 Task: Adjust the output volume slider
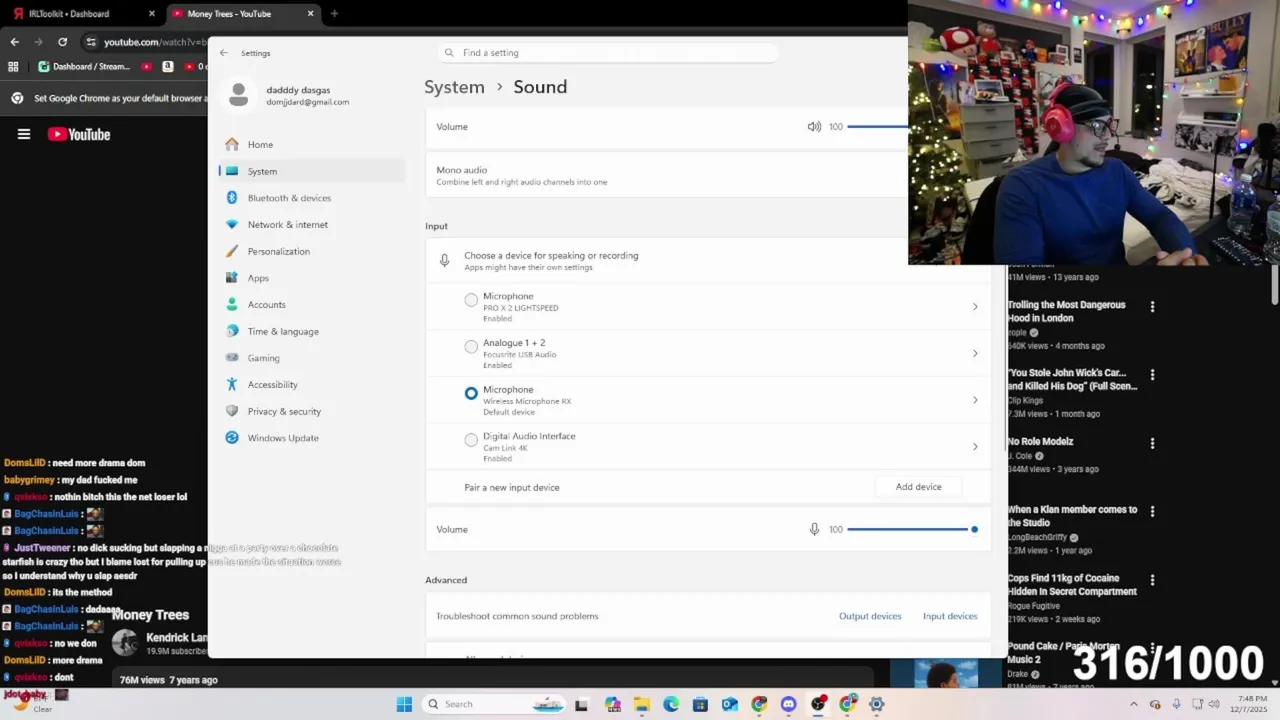pos(878,127)
